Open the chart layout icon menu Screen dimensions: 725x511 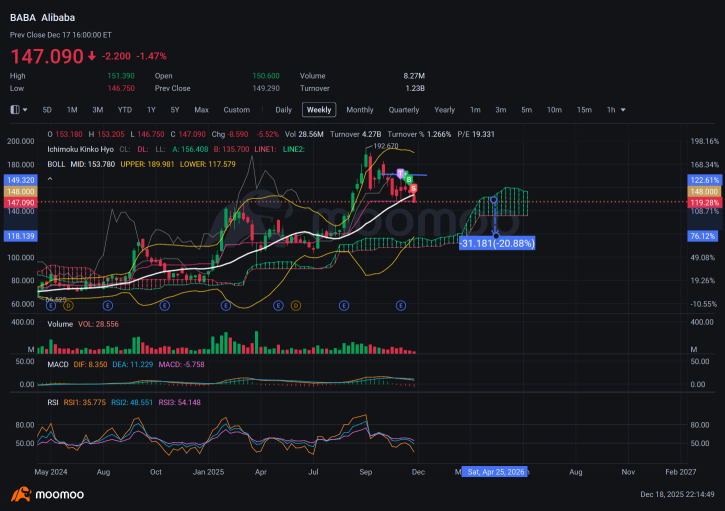point(18,110)
